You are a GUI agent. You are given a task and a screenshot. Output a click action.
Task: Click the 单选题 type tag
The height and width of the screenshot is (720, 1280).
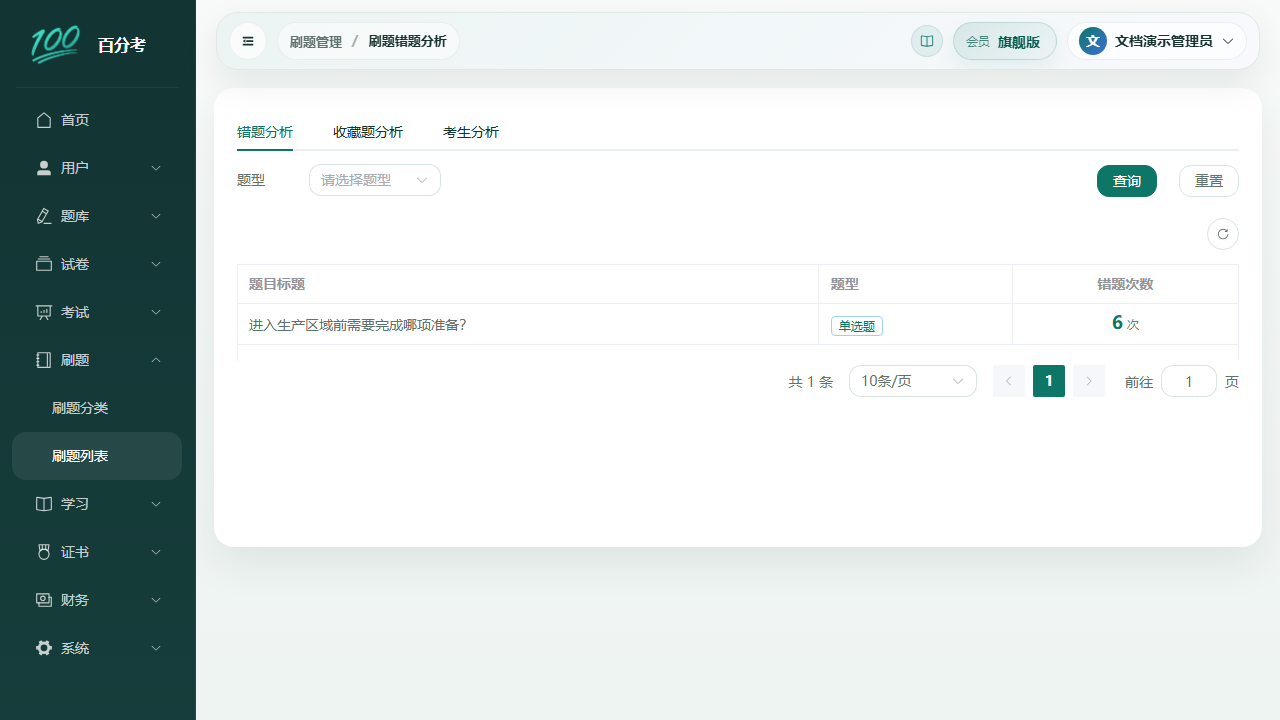point(857,326)
